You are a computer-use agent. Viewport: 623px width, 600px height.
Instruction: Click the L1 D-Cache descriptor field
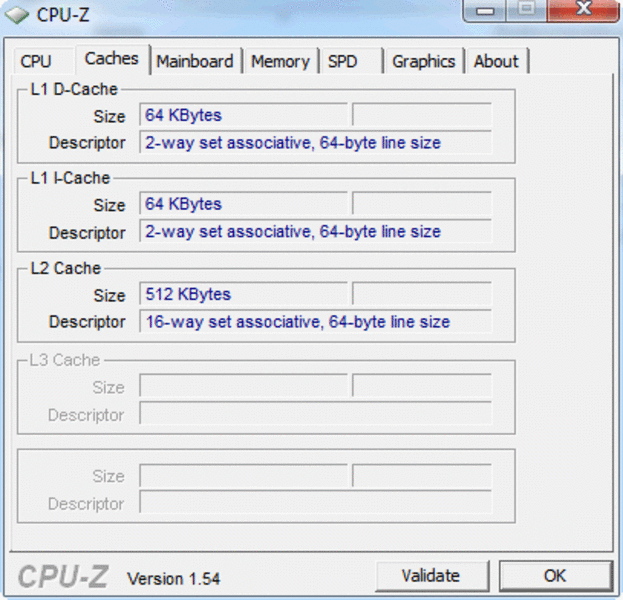[315, 142]
